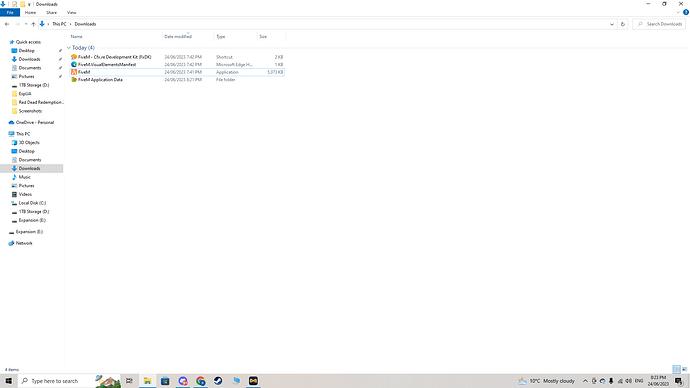This screenshot has height=388, width=690.
Task: Open File Explorer help icon
Action: 686,12
